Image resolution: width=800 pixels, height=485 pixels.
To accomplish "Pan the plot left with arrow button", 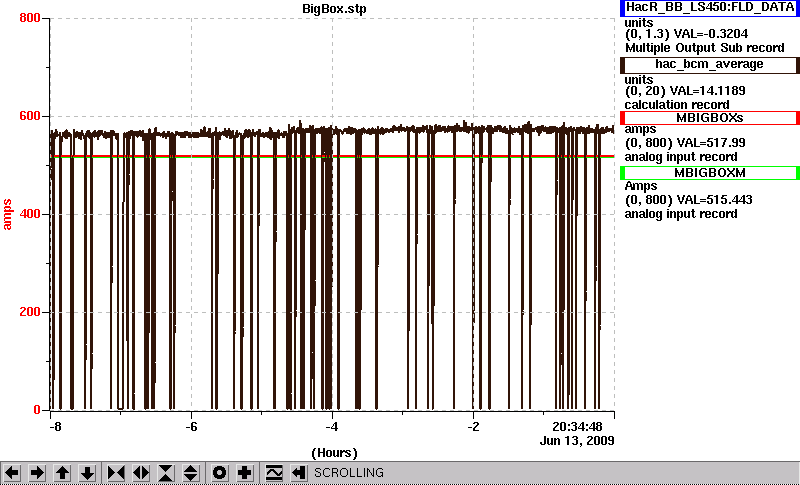I will [x=12, y=473].
